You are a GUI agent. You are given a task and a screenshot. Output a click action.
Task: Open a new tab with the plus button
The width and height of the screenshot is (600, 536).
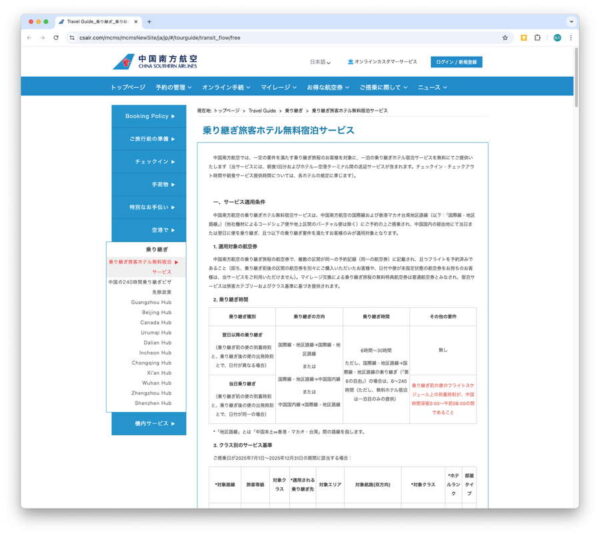149,22
